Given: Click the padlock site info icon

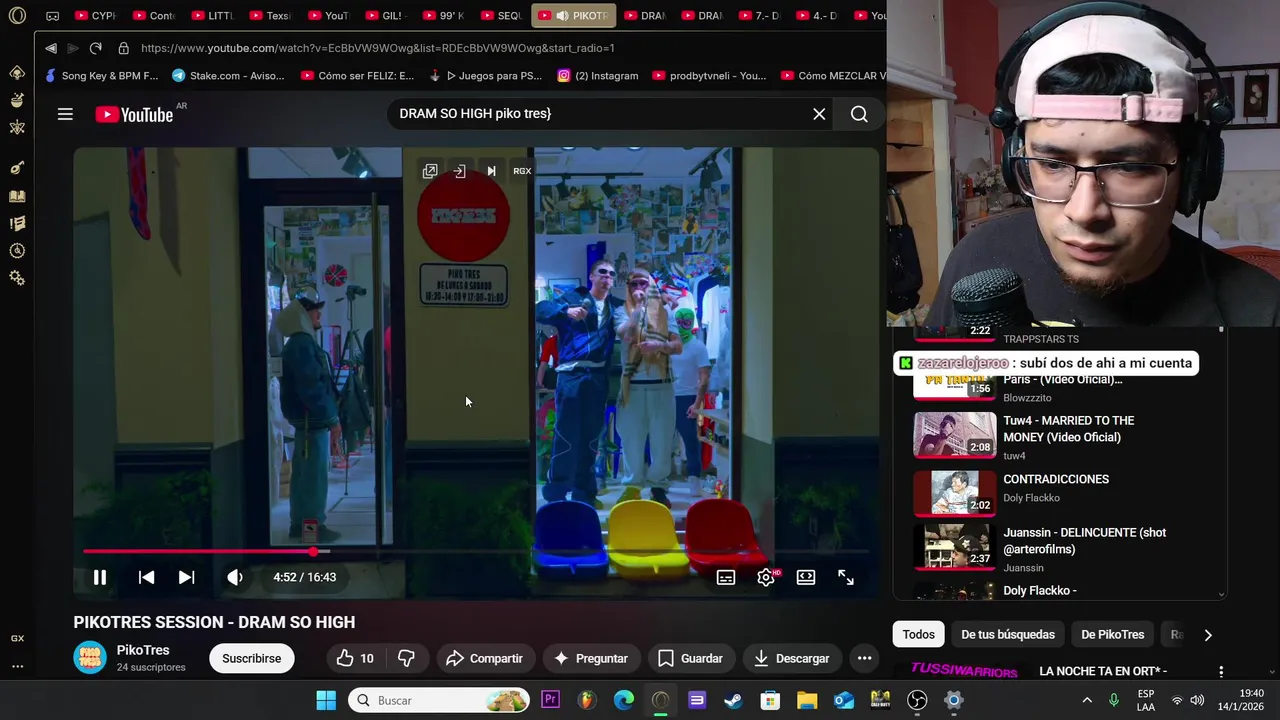Looking at the screenshot, I should pyautogui.click(x=123, y=48).
